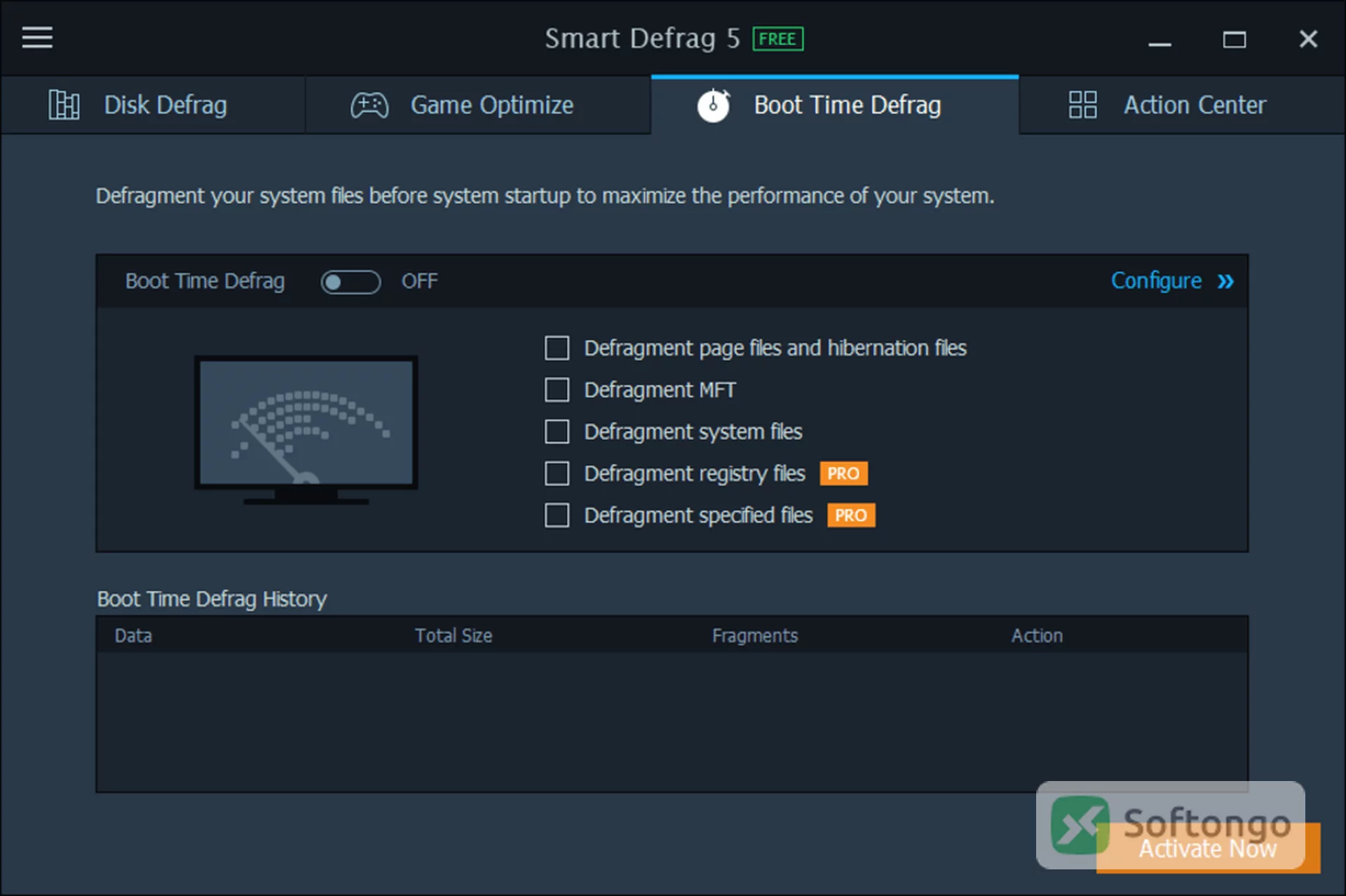
Task: Click the Boot Time Defrag stopwatch icon
Action: [714, 105]
